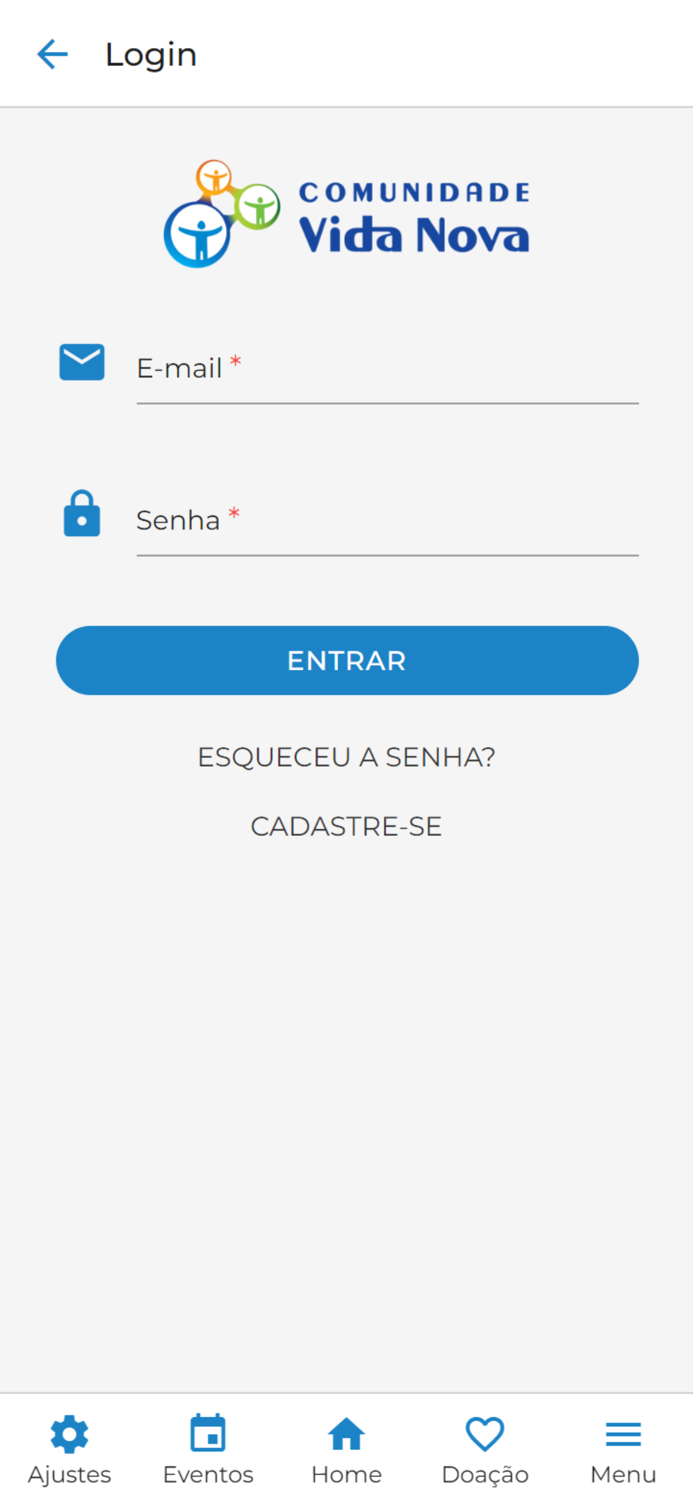Click the email envelope icon
Viewport: 693px width, 1500px height.
point(81,362)
